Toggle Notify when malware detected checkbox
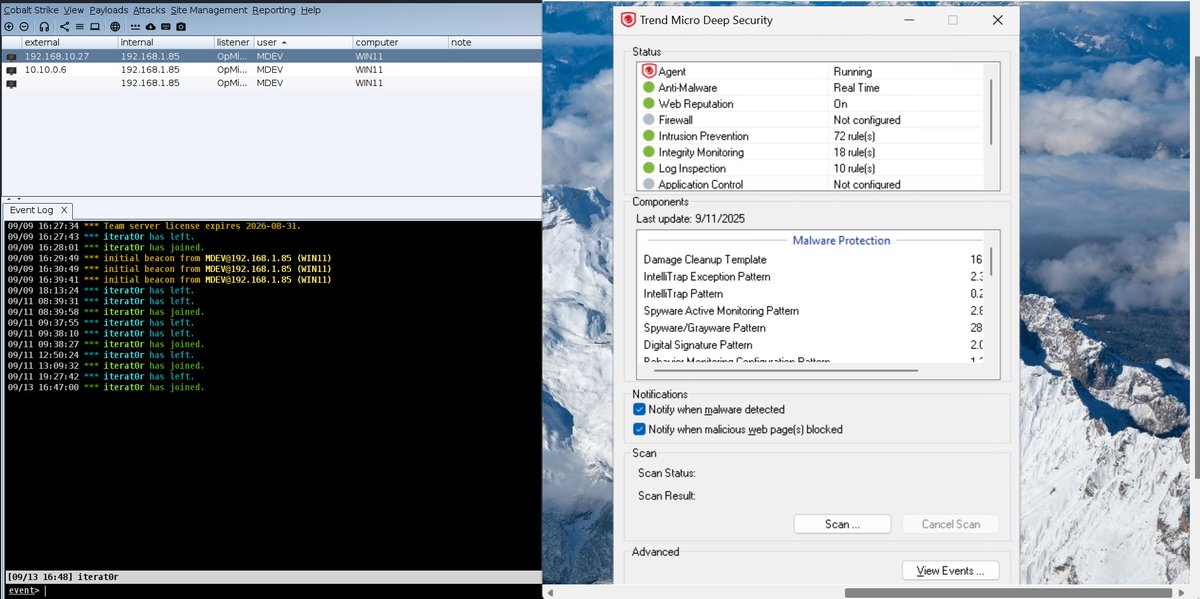 639,409
